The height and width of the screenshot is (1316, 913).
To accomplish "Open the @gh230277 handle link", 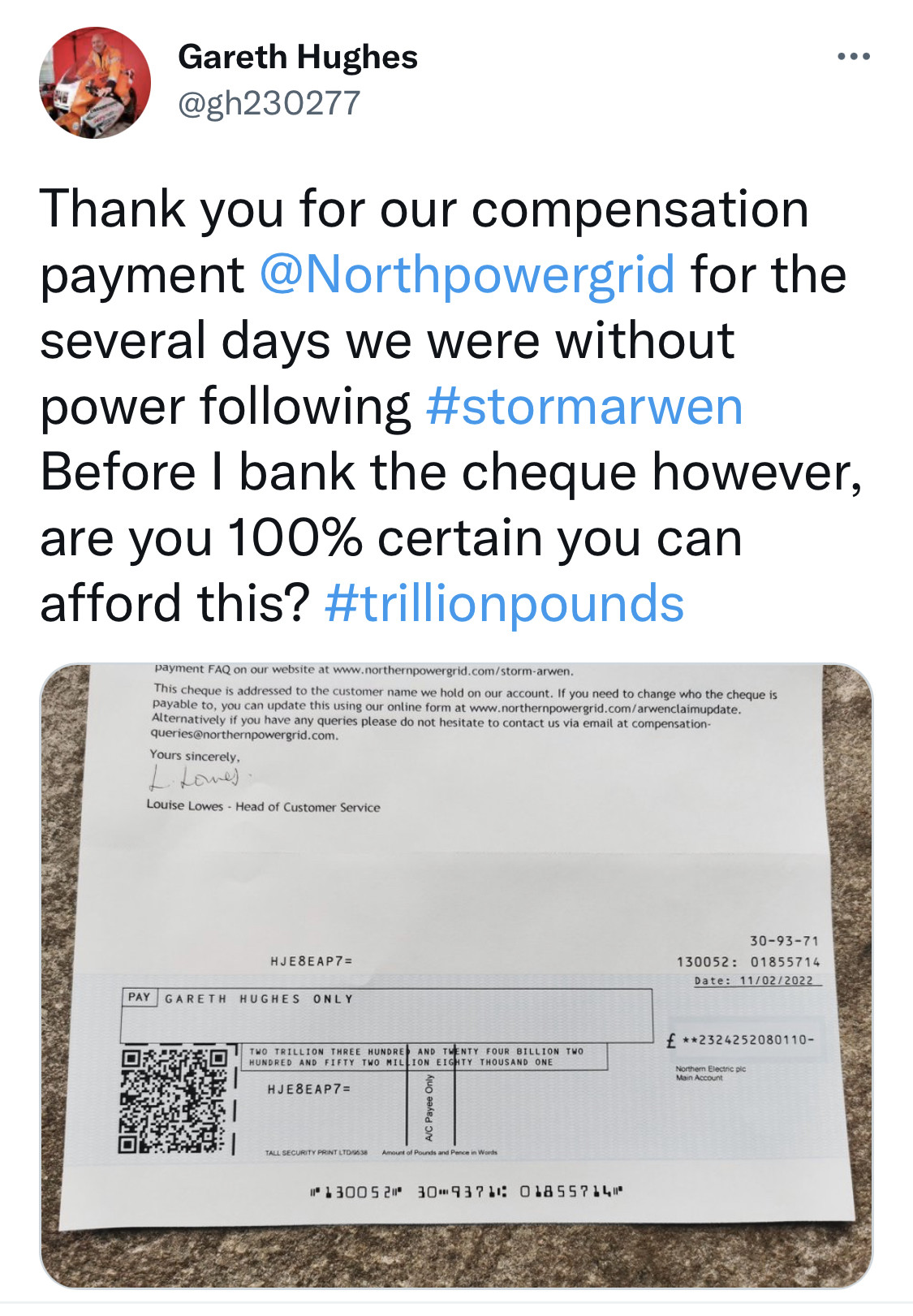I will pos(269,103).
